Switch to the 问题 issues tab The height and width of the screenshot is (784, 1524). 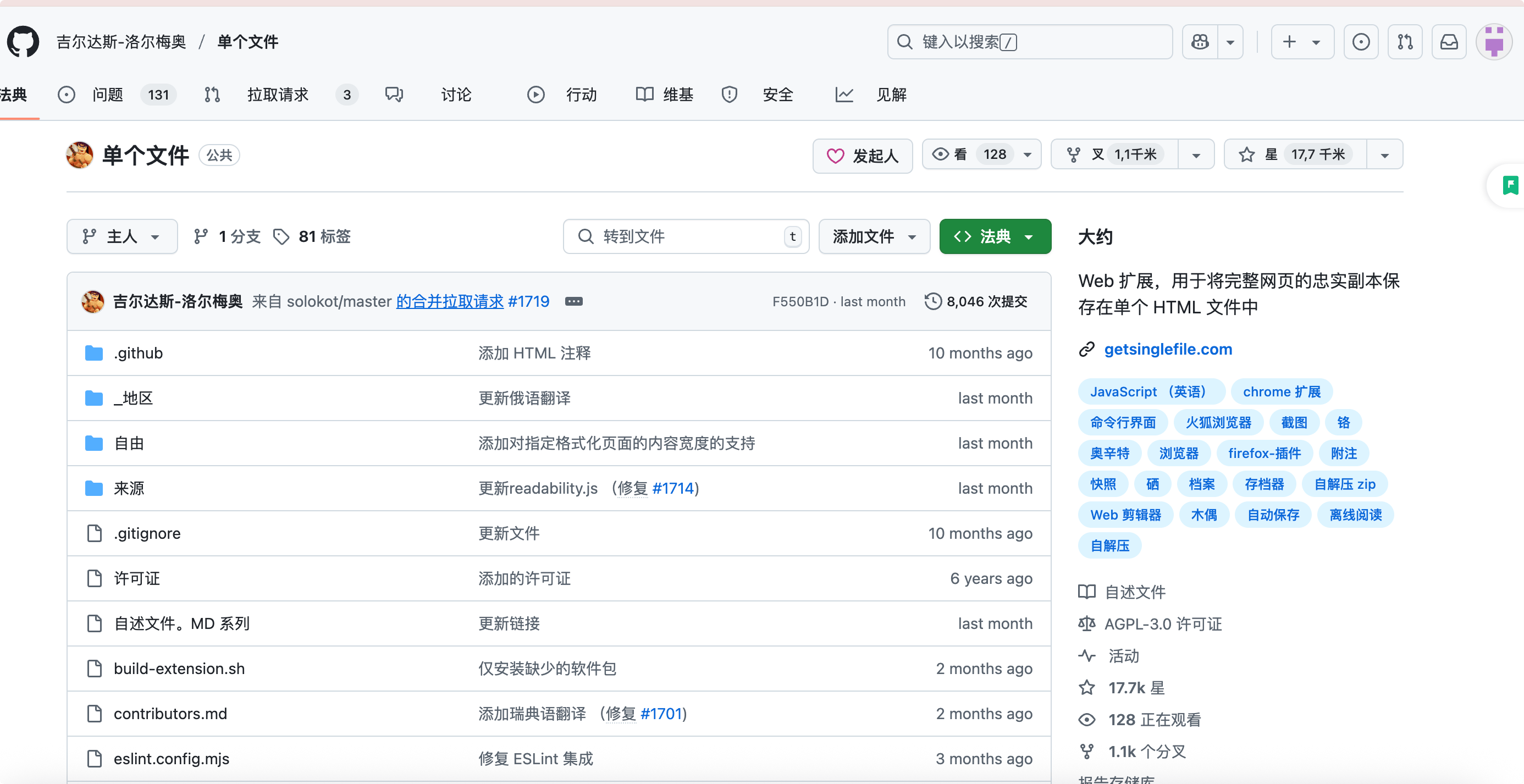(x=107, y=95)
